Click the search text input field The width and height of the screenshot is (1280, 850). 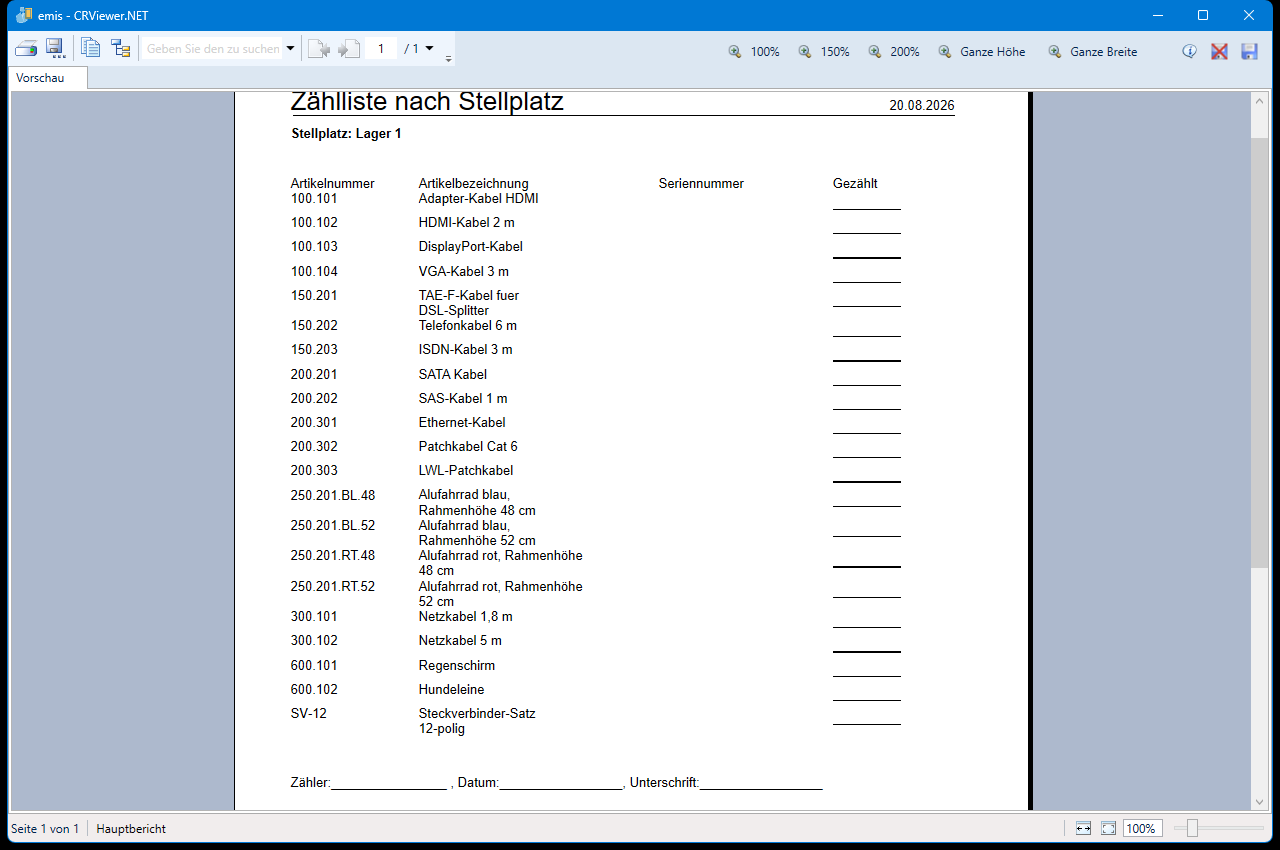[x=213, y=48]
